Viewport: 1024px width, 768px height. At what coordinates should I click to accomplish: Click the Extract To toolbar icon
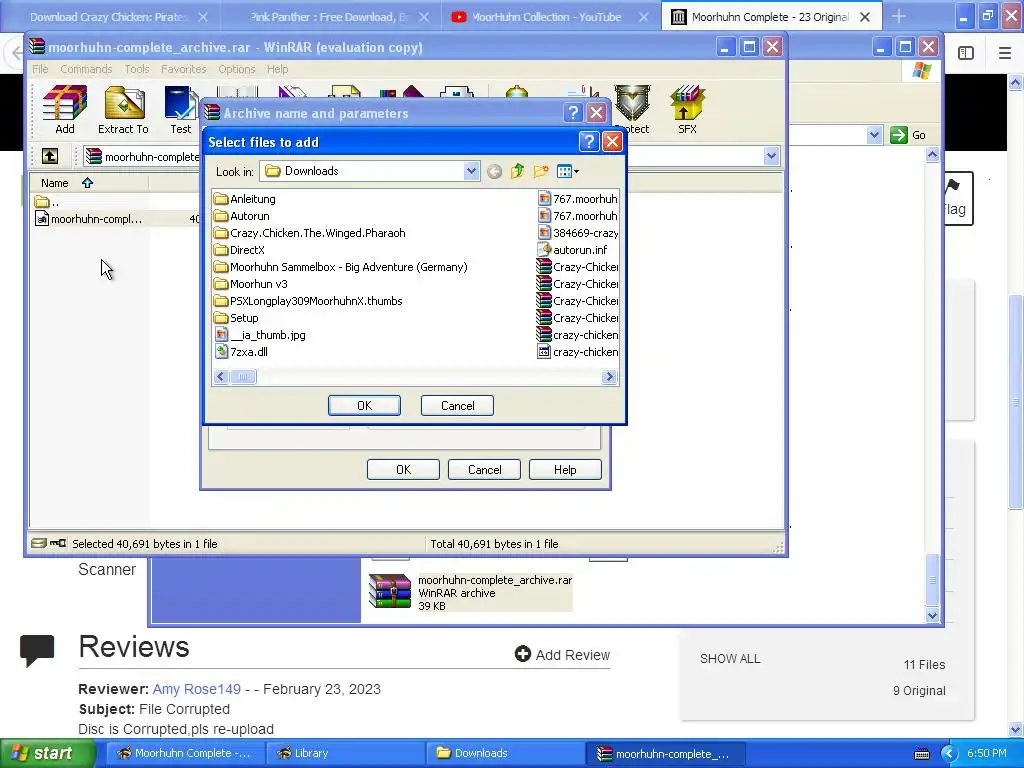click(x=123, y=110)
